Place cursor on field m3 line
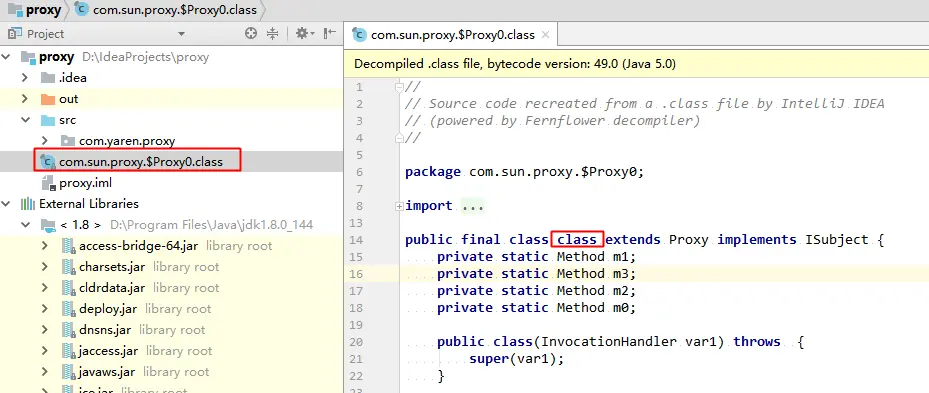The width and height of the screenshot is (929, 393). 536,274
